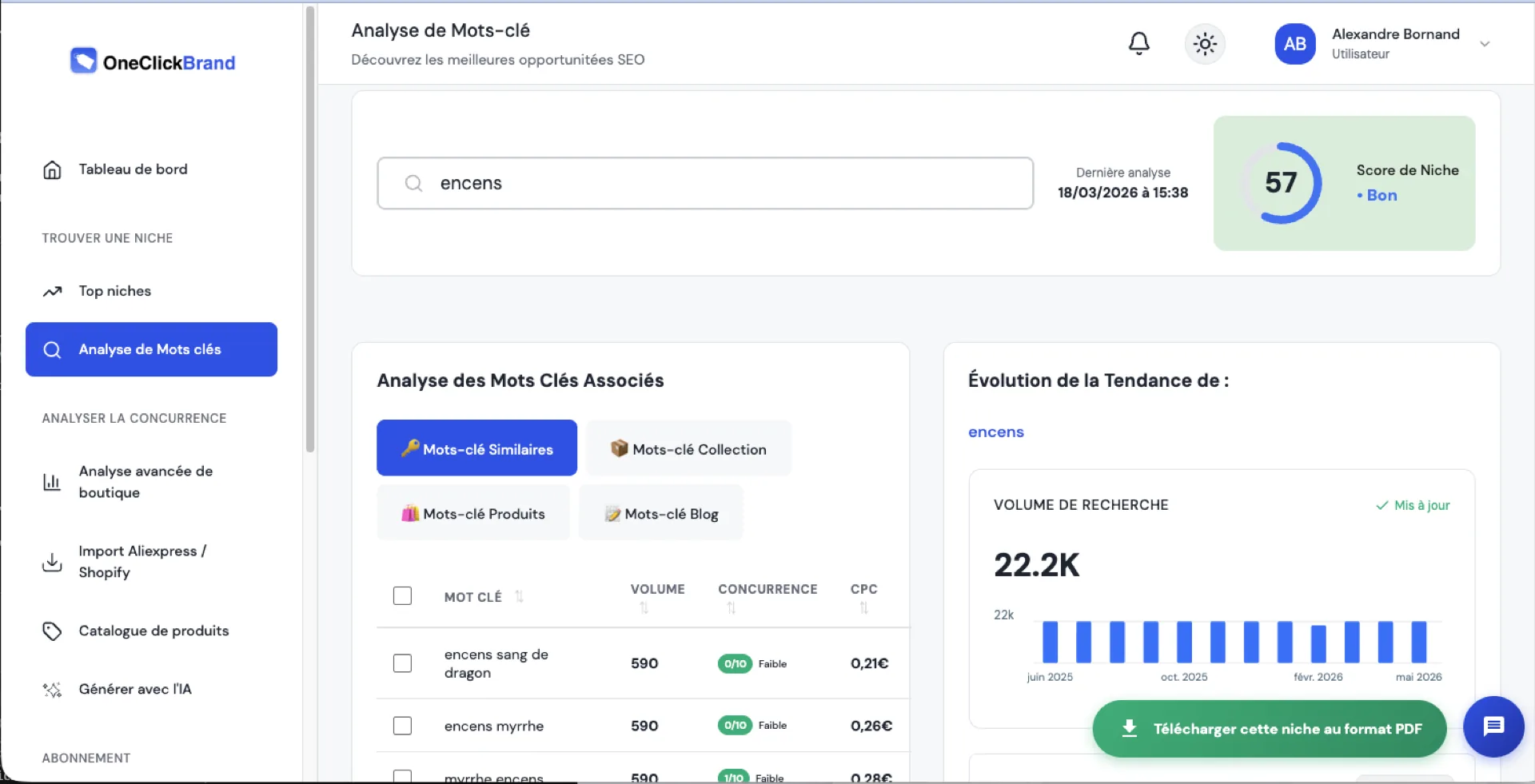Open the notifications bell
Viewport: 1535px width, 784px height.
pyautogui.click(x=1138, y=43)
